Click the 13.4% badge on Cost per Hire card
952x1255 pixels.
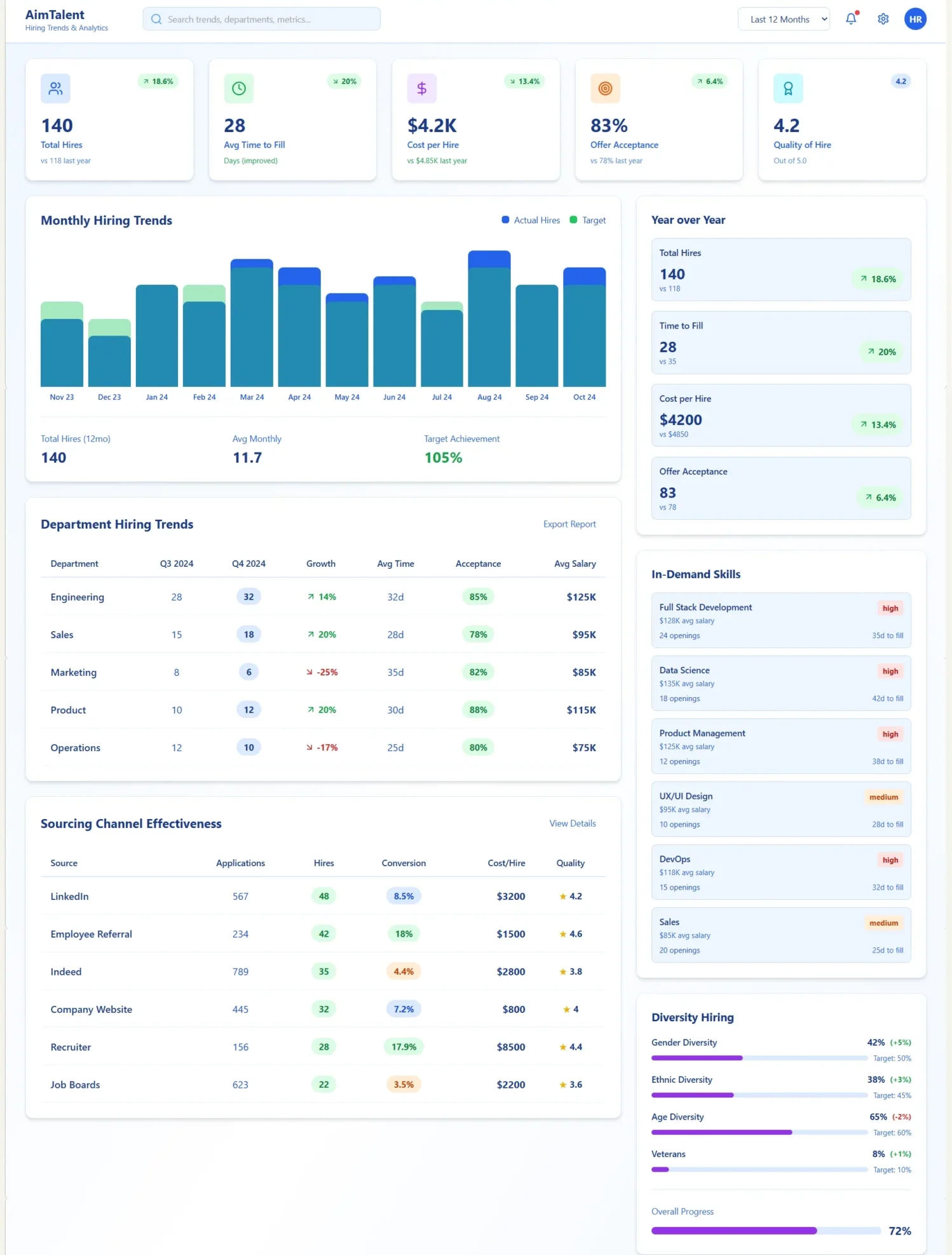[525, 81]
